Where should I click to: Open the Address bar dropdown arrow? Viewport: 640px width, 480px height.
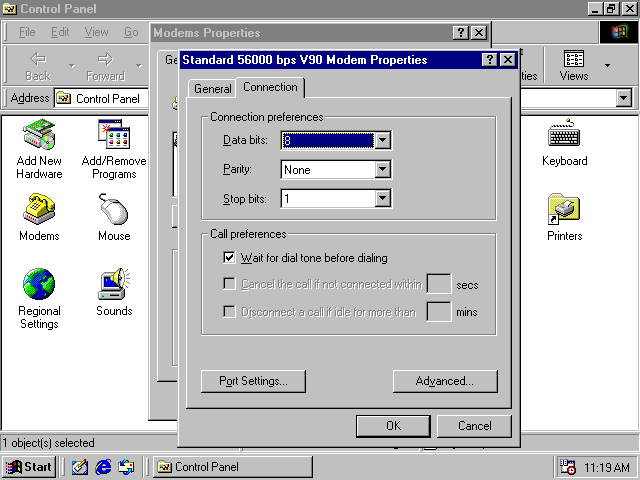pos(624,98)
